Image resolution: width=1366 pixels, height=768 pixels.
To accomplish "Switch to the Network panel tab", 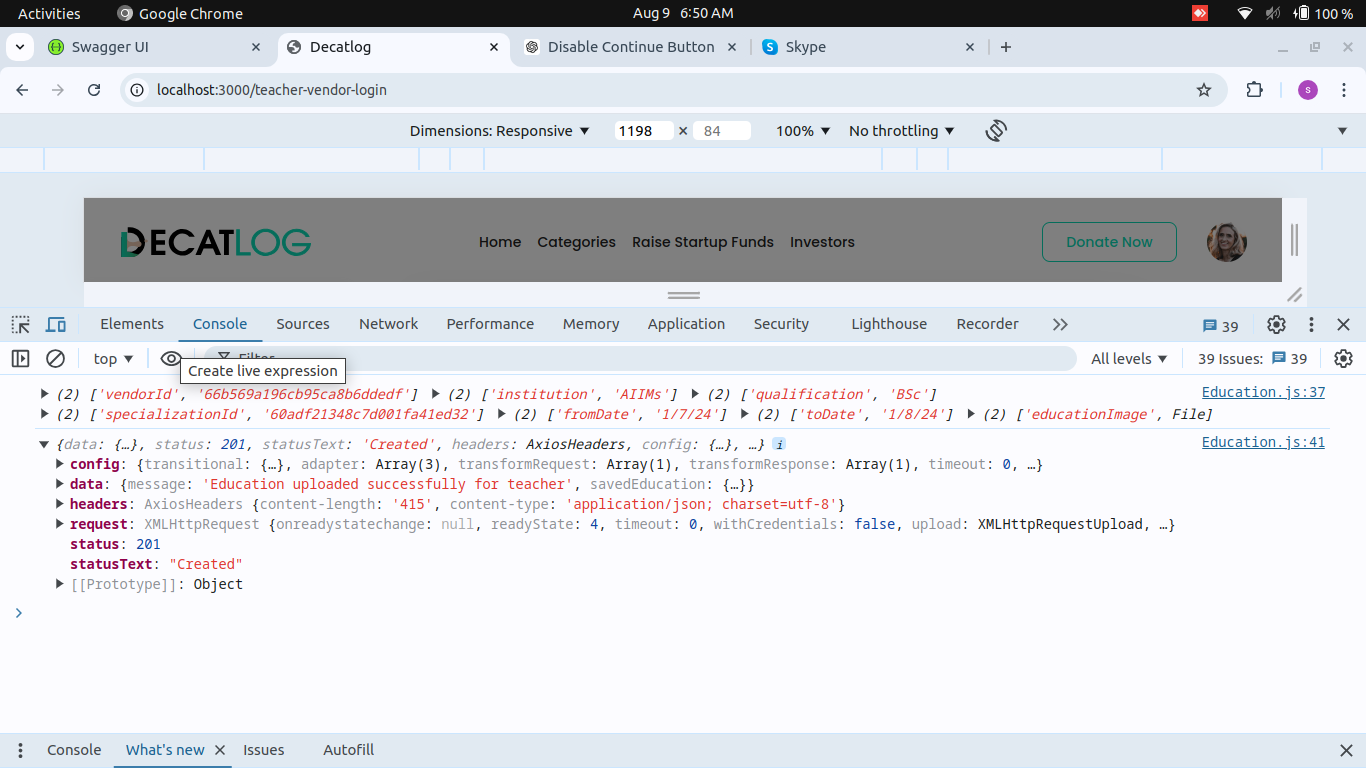I will click(388, 324).
